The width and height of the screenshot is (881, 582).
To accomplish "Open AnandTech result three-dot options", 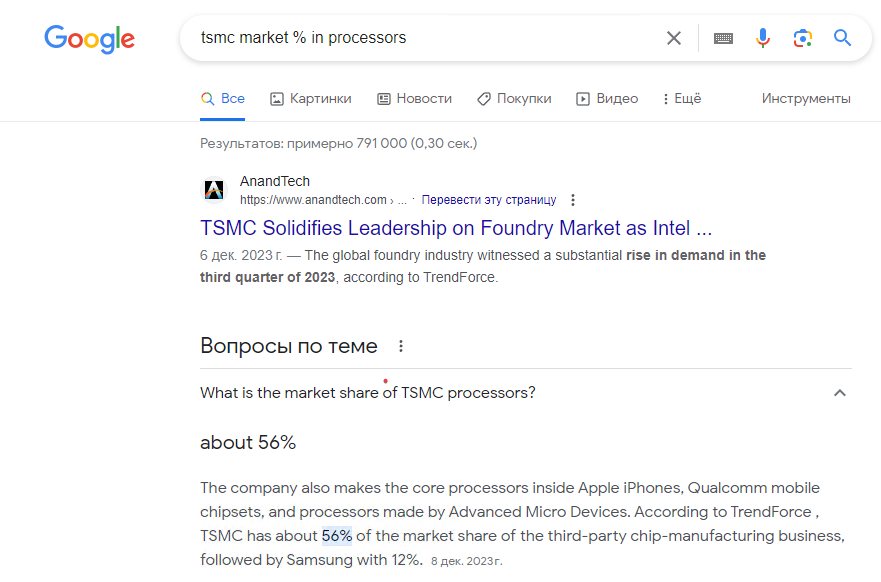I will point(573,200).
